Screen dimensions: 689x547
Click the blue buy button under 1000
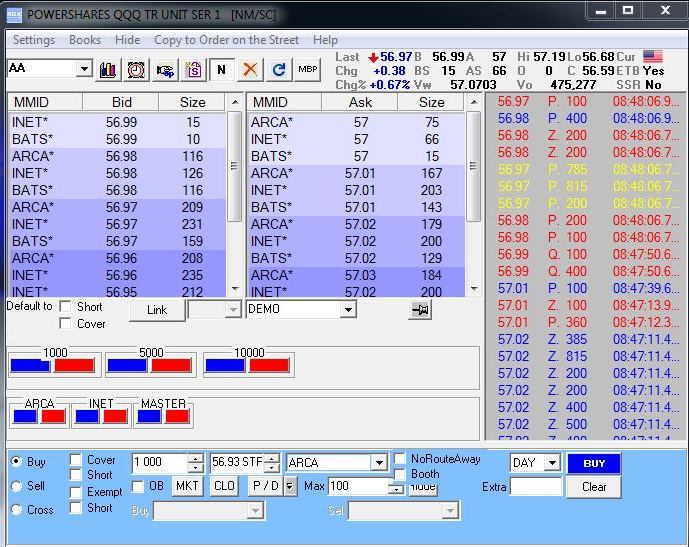tap(30, 365)
